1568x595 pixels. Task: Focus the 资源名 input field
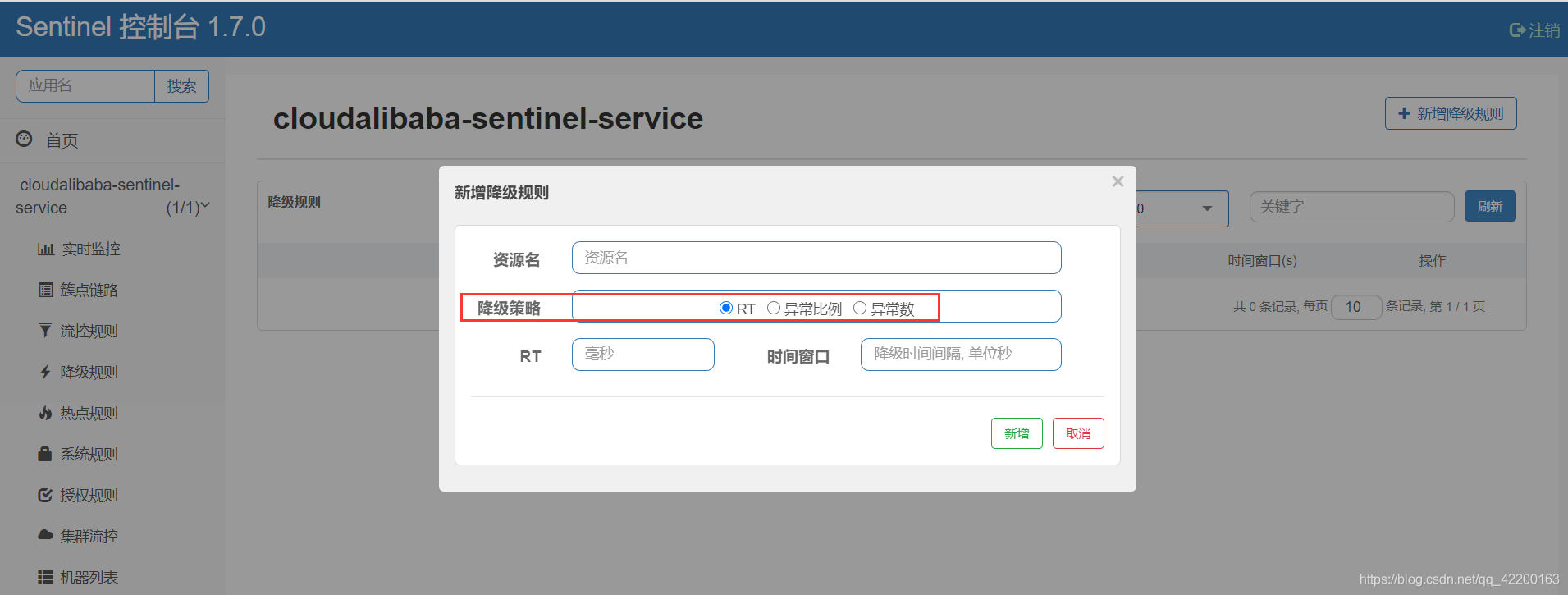pos(816,258)
